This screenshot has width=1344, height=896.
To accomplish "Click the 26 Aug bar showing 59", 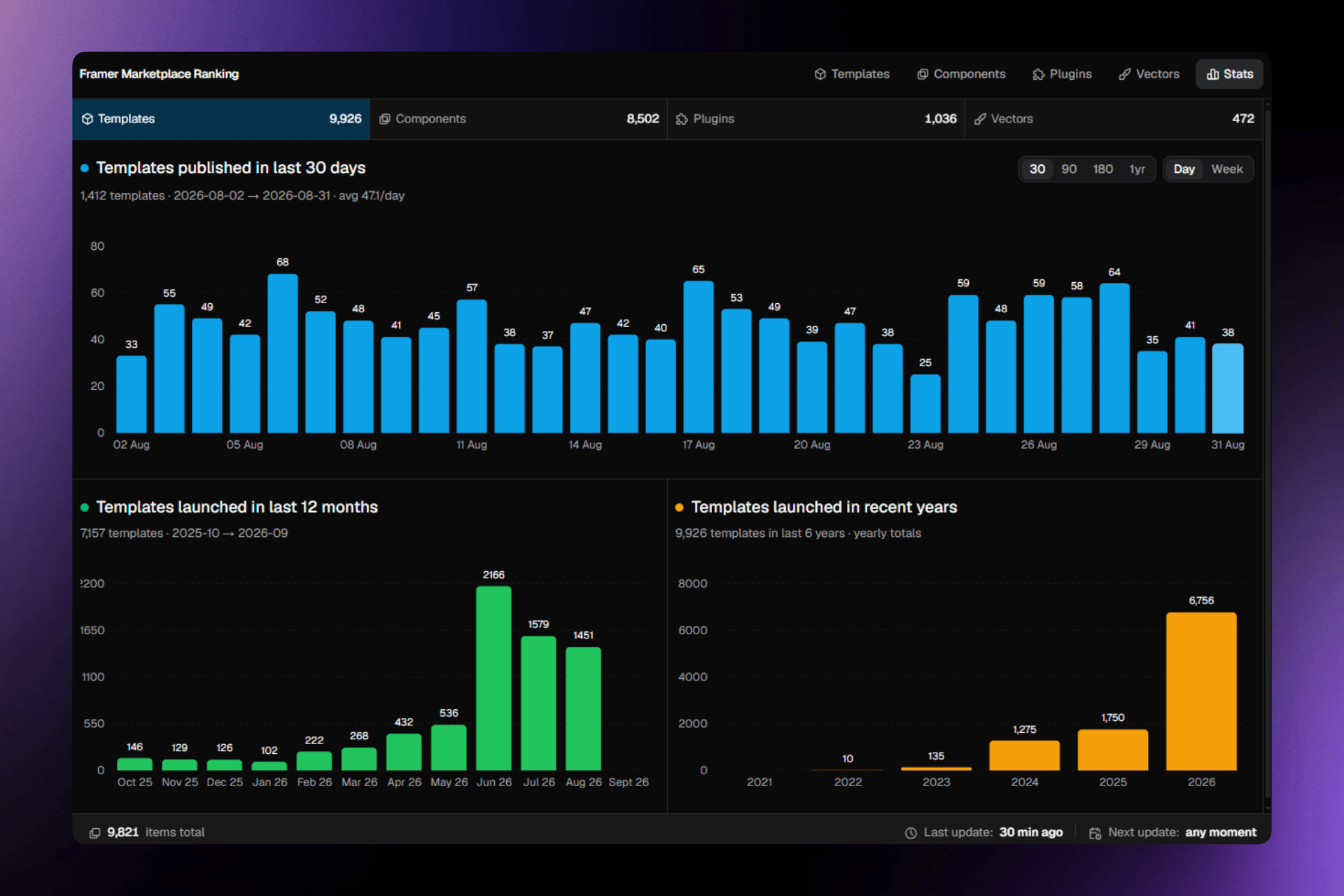I will coord(1039,363).
